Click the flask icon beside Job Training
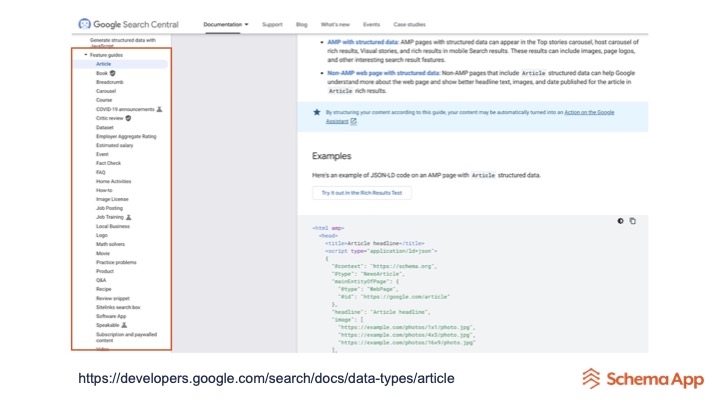The image size is (720, 405). click(128, 217)
